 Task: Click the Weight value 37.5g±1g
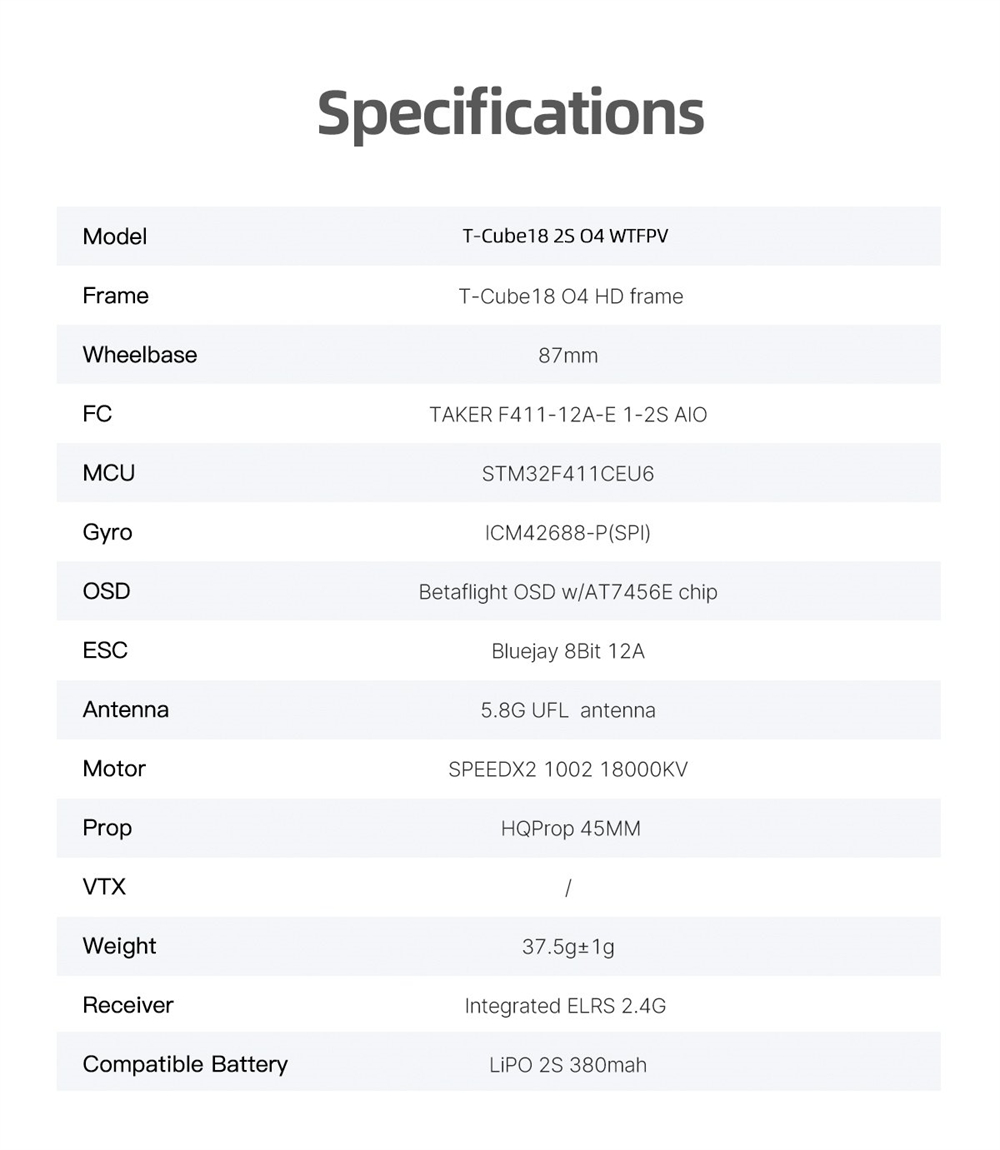click(567, 946)
